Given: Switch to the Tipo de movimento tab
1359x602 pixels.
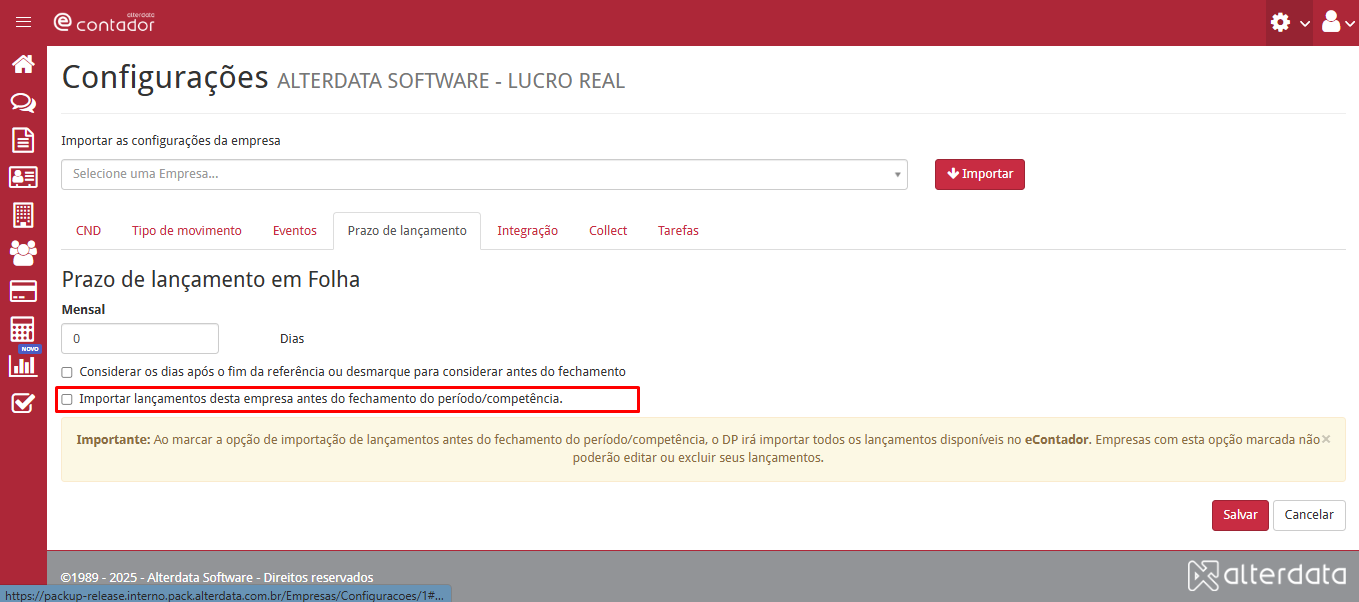Looking at the screenshot, I should (187, 230).
